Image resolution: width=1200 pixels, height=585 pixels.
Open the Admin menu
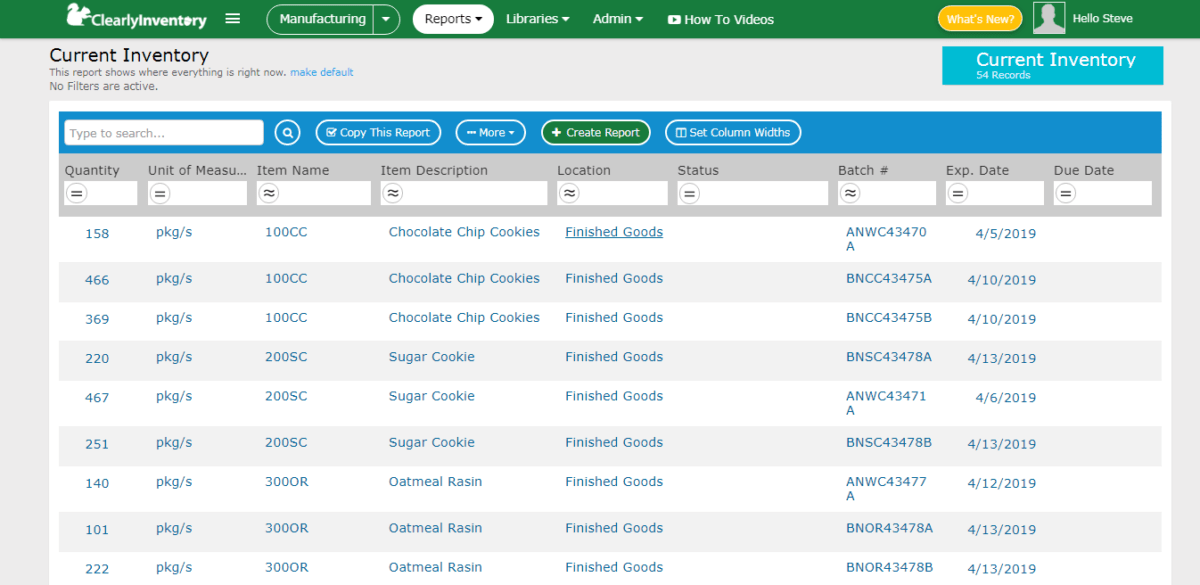[617, 19]
